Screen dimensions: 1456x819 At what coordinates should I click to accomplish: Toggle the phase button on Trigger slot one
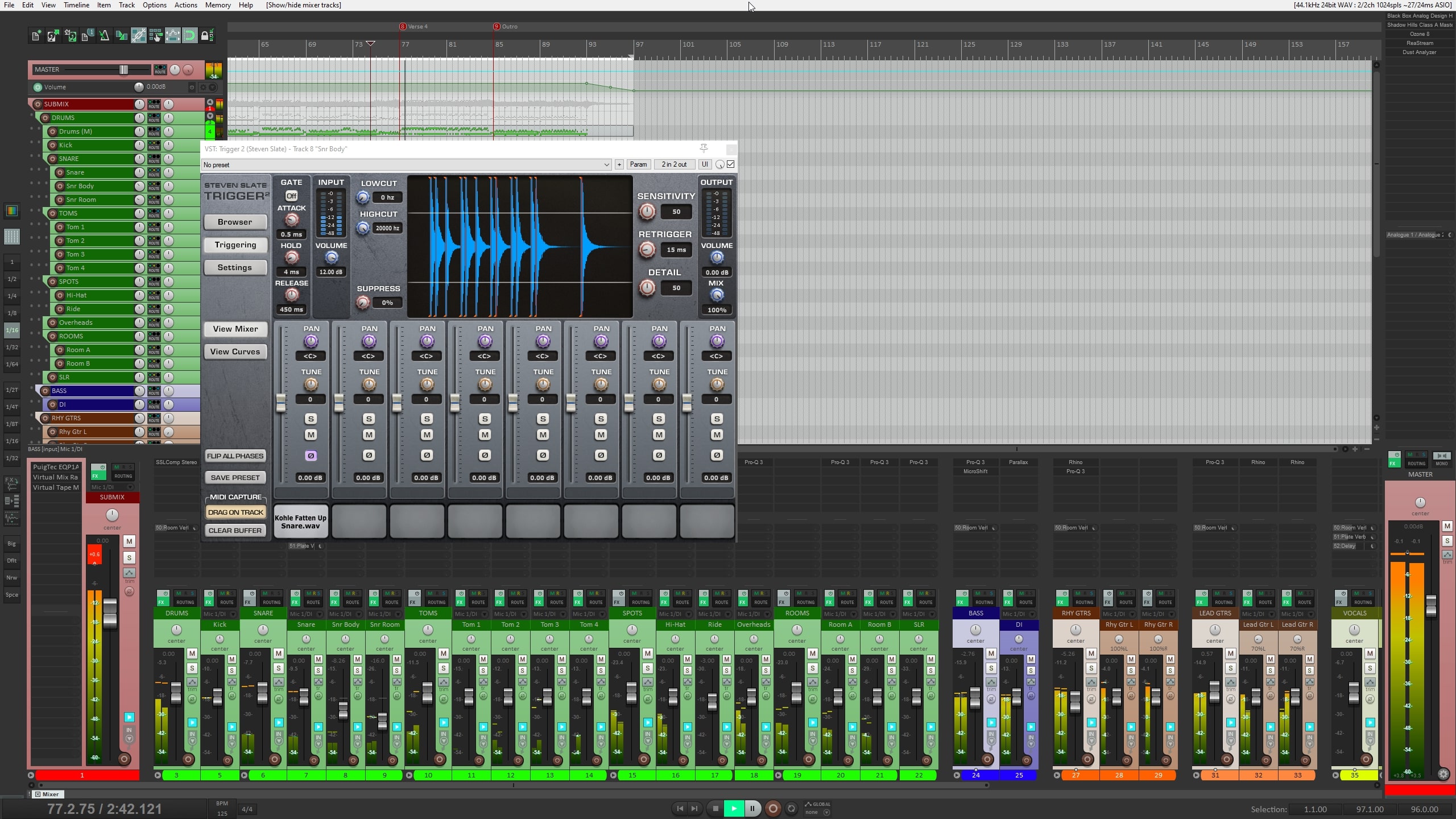311,456
